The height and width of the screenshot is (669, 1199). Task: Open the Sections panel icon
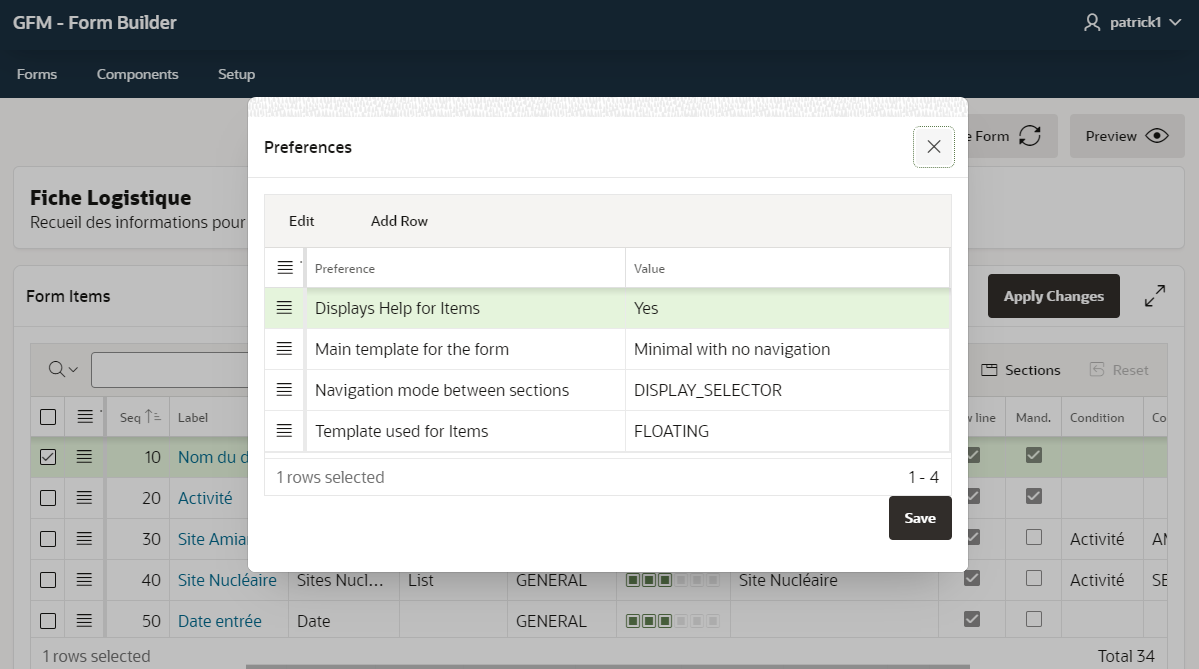tap(988, 370)
